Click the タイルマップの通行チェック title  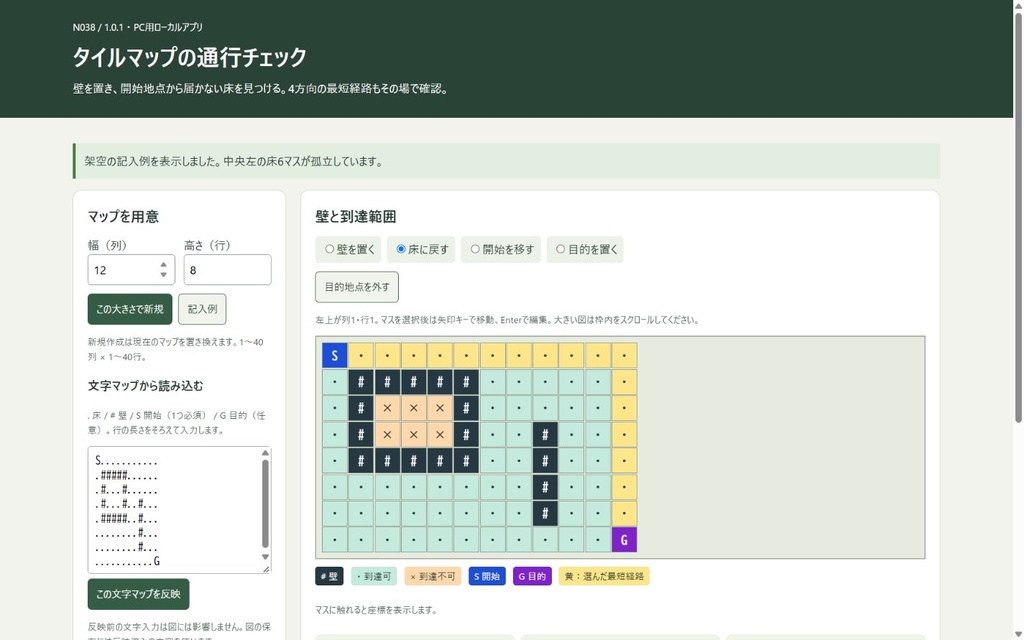pyautogui.click(x=189, y=57)
